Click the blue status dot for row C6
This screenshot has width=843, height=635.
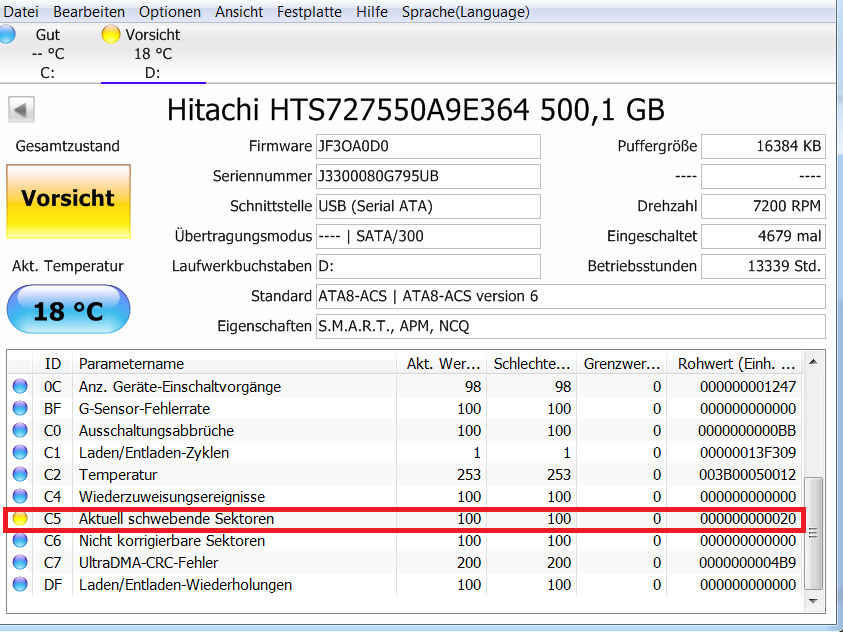20,540
